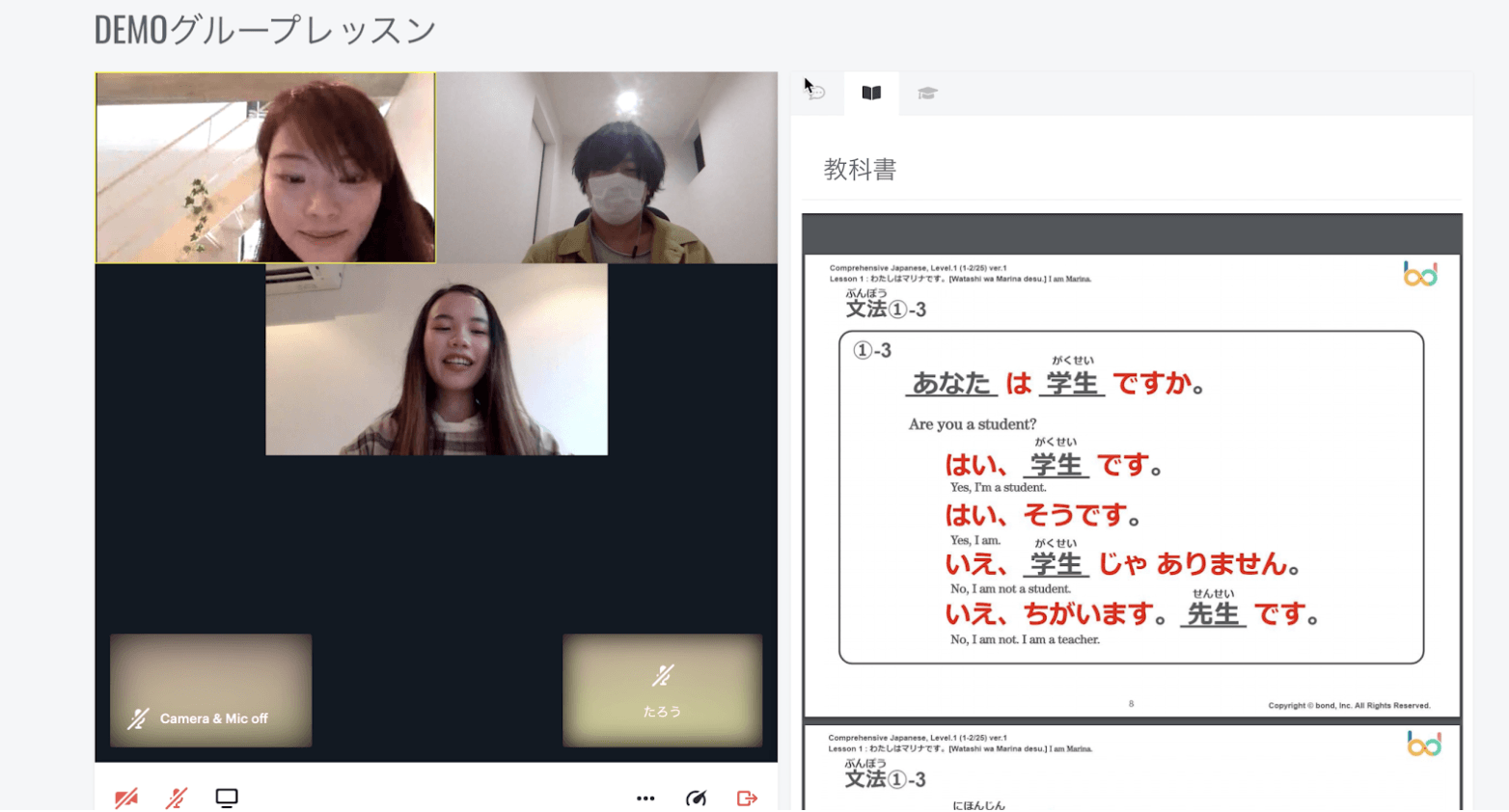Image resolution: width=1509 pixels, height=812 pixels.
Task: Click the video of participant wearing a mask
Action: [607, 168]
